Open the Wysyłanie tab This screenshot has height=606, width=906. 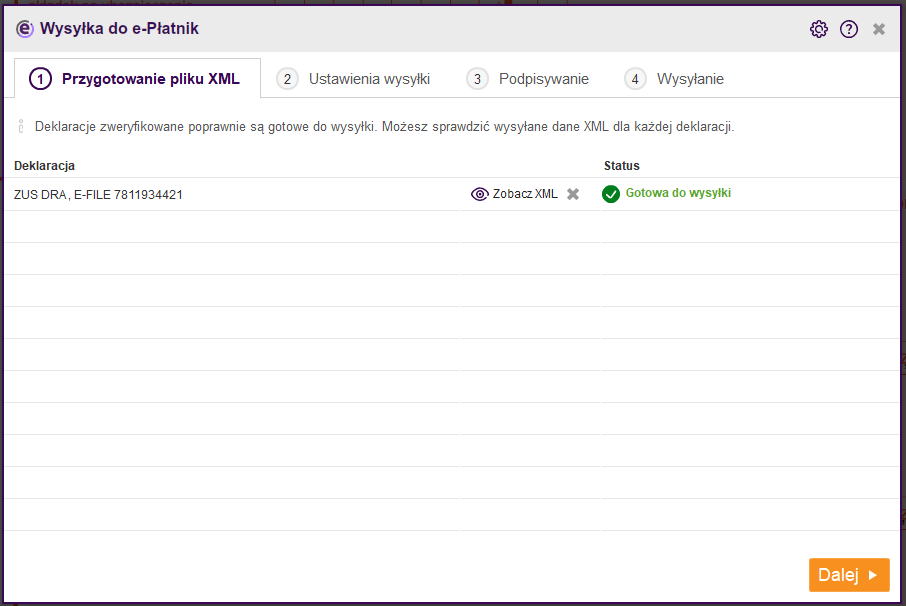point(674,79)
